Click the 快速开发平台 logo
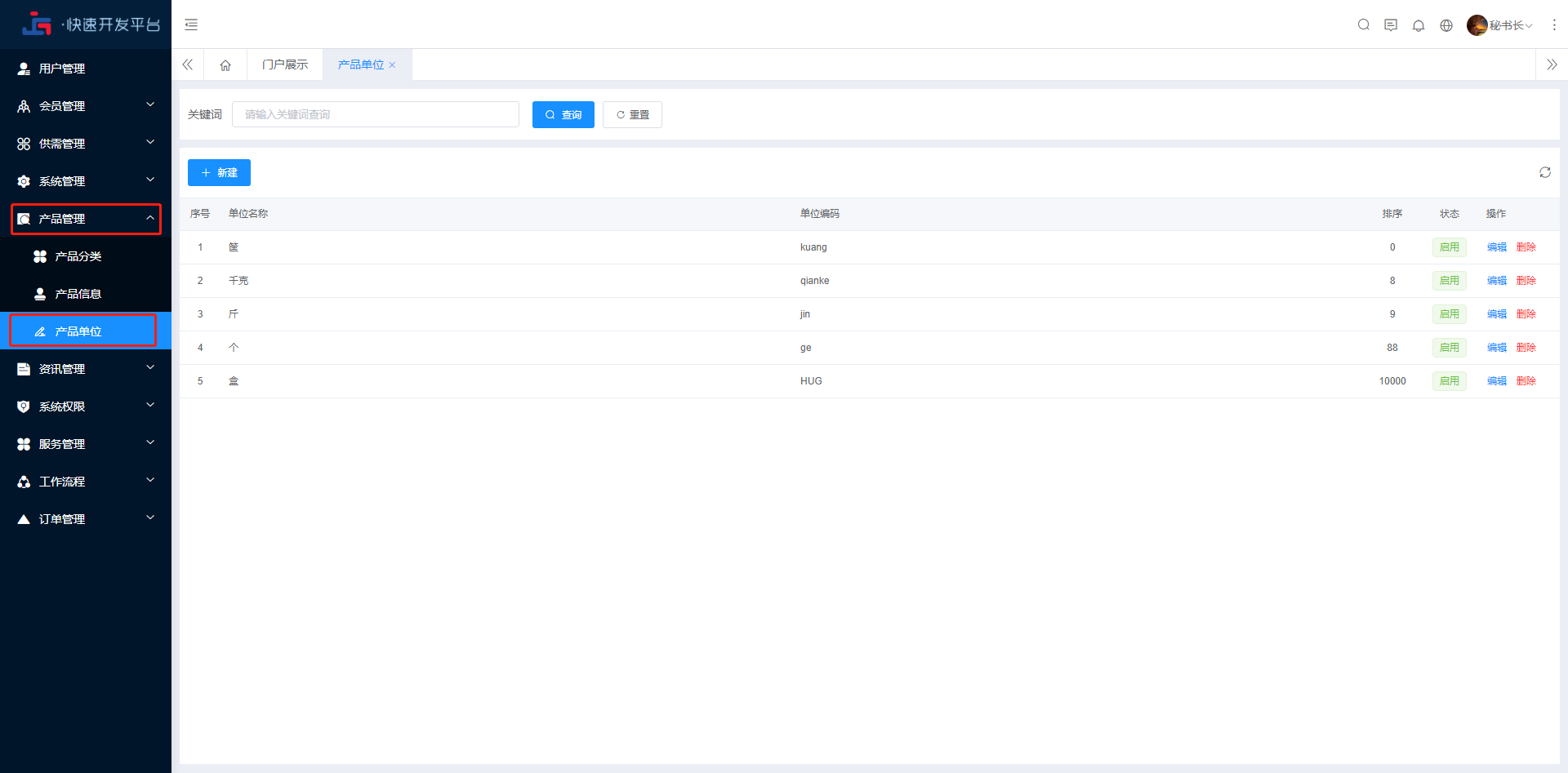This screenshot has height=773, width=1568. [91, 24]
